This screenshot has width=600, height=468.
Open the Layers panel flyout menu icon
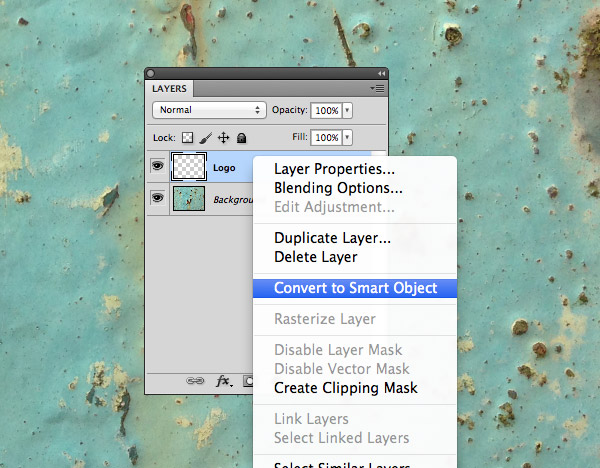(x=377, y=89)
